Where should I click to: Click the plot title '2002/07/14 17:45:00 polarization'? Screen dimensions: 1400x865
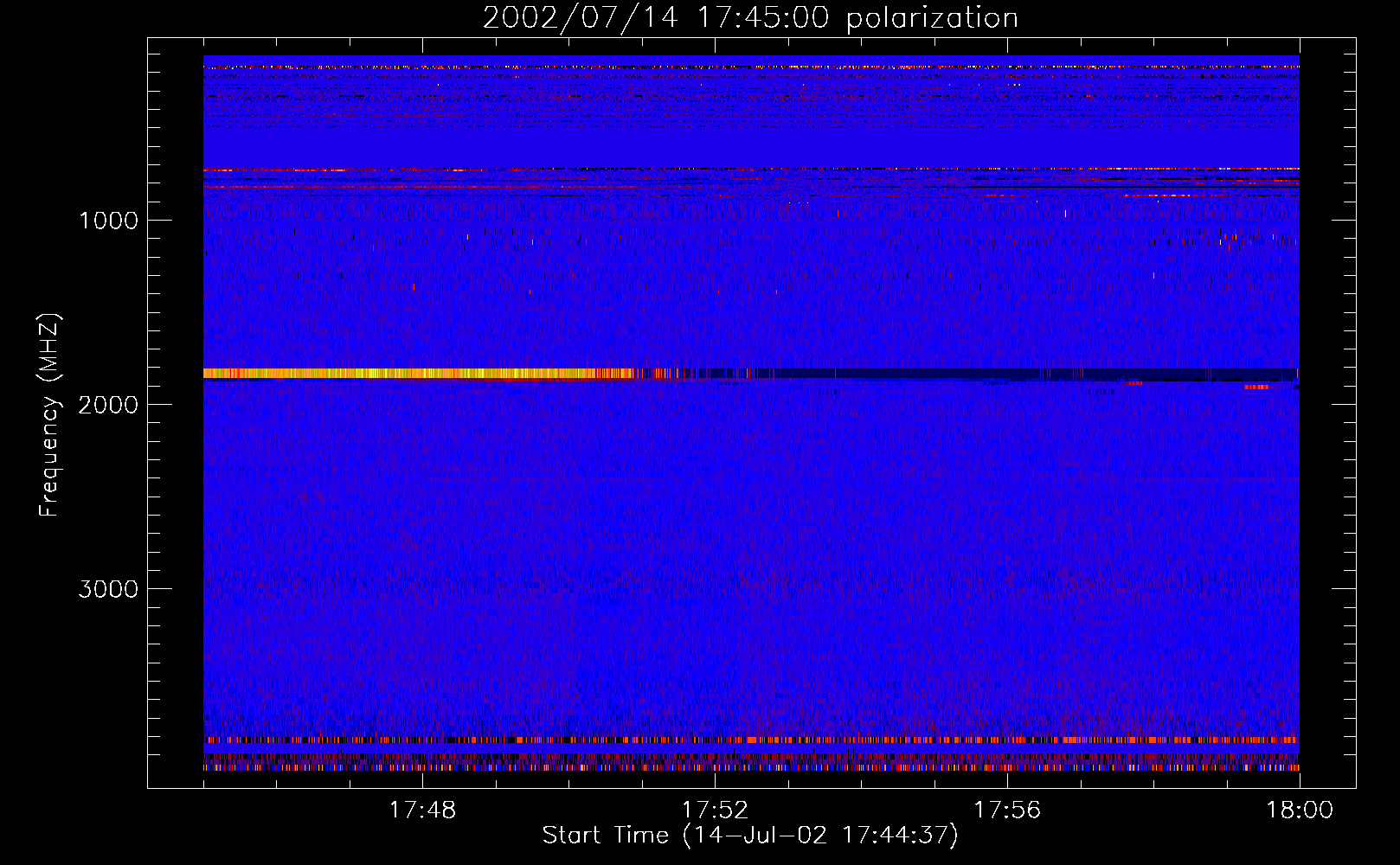coord(750,18)
